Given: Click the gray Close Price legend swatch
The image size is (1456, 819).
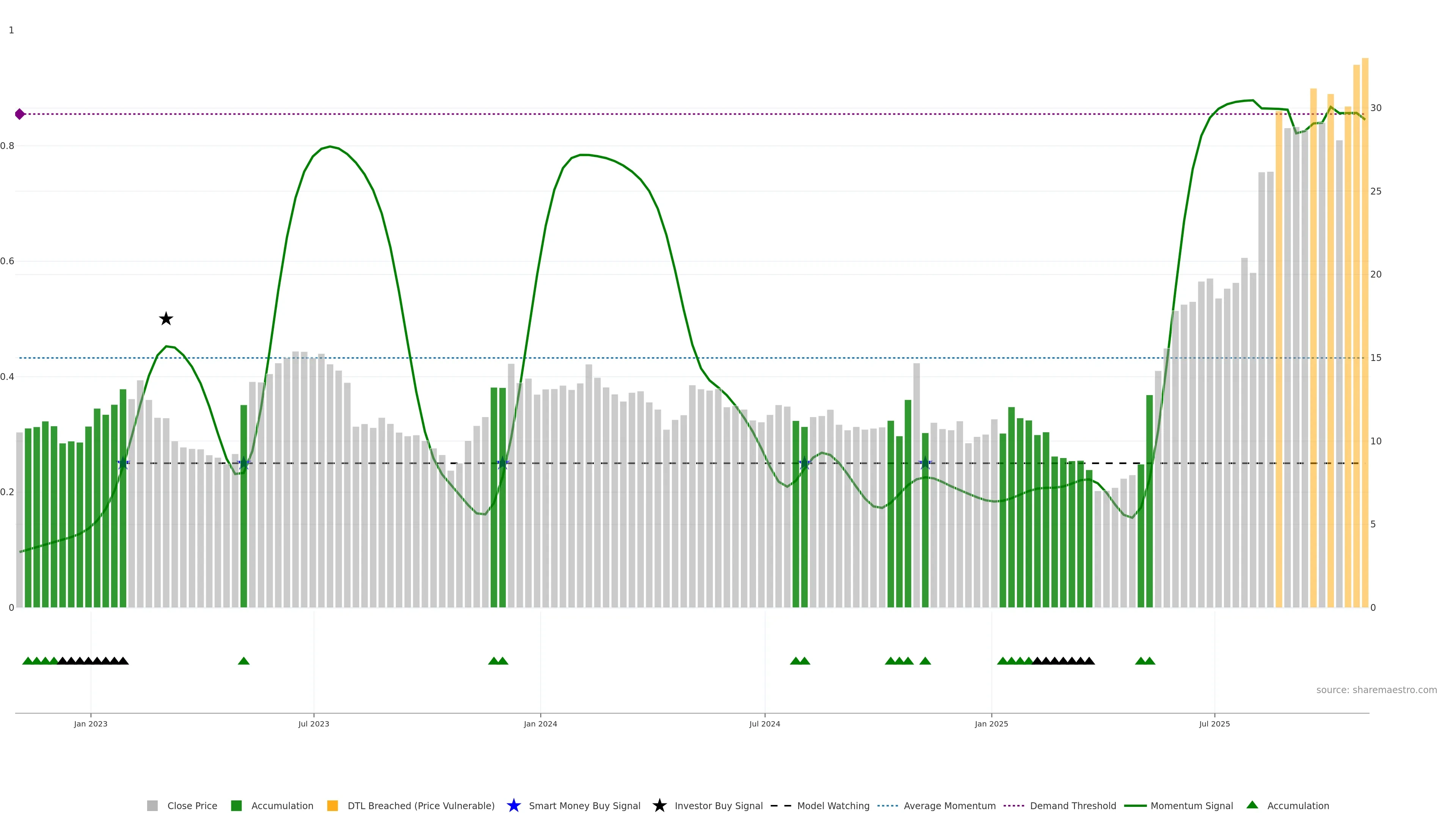Looking at the screenshot, I should pos(152,805).
